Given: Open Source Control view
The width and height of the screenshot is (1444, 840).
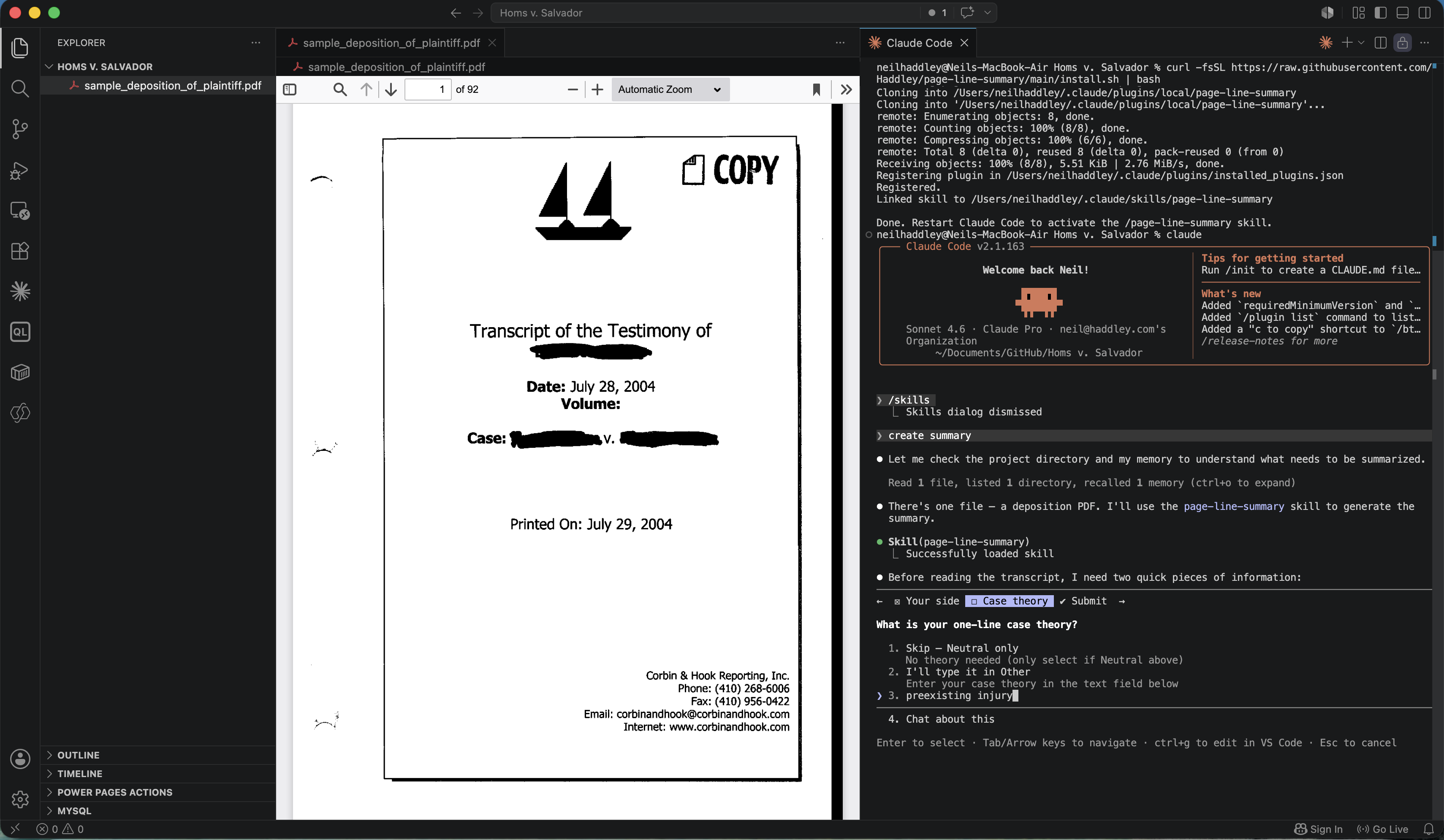Looking at the screenshot, I should (x=20, y=129).
